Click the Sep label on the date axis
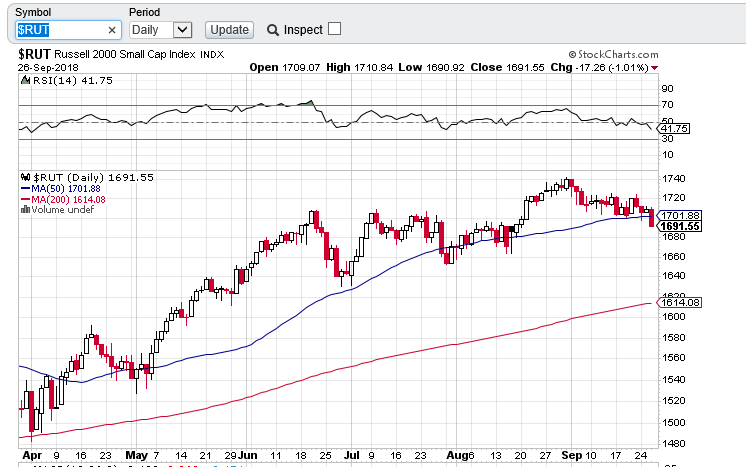This screenshot has height=467, width=746. [x=572, y=455]
